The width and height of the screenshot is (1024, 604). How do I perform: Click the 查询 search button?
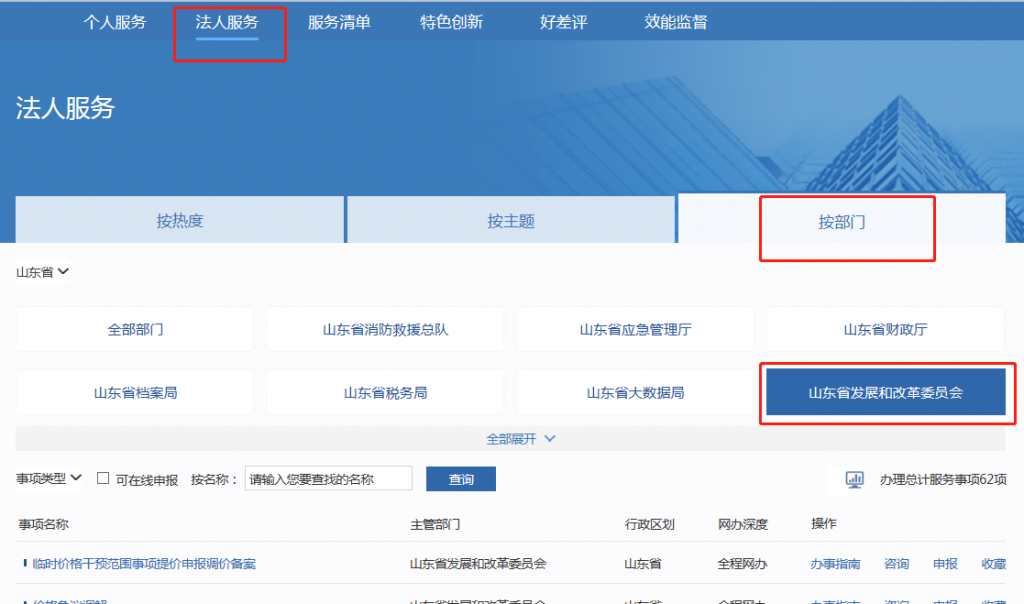click(x=461, y=479)
